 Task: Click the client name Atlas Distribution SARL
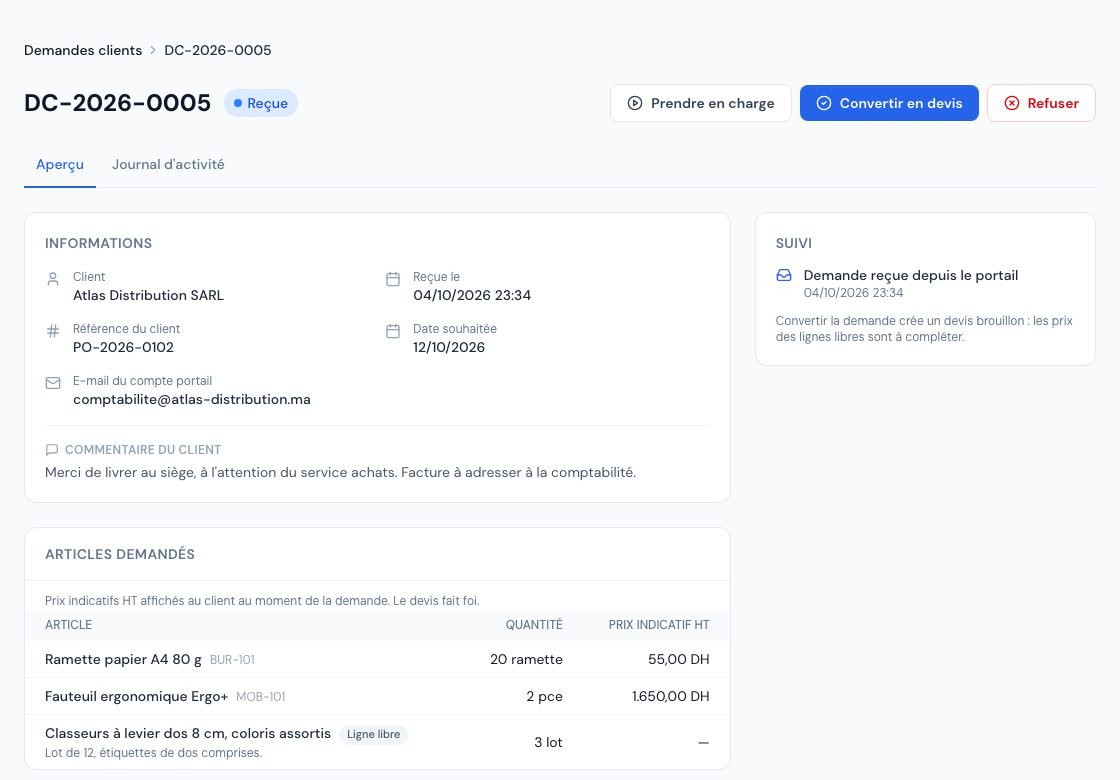pos(149,295)
